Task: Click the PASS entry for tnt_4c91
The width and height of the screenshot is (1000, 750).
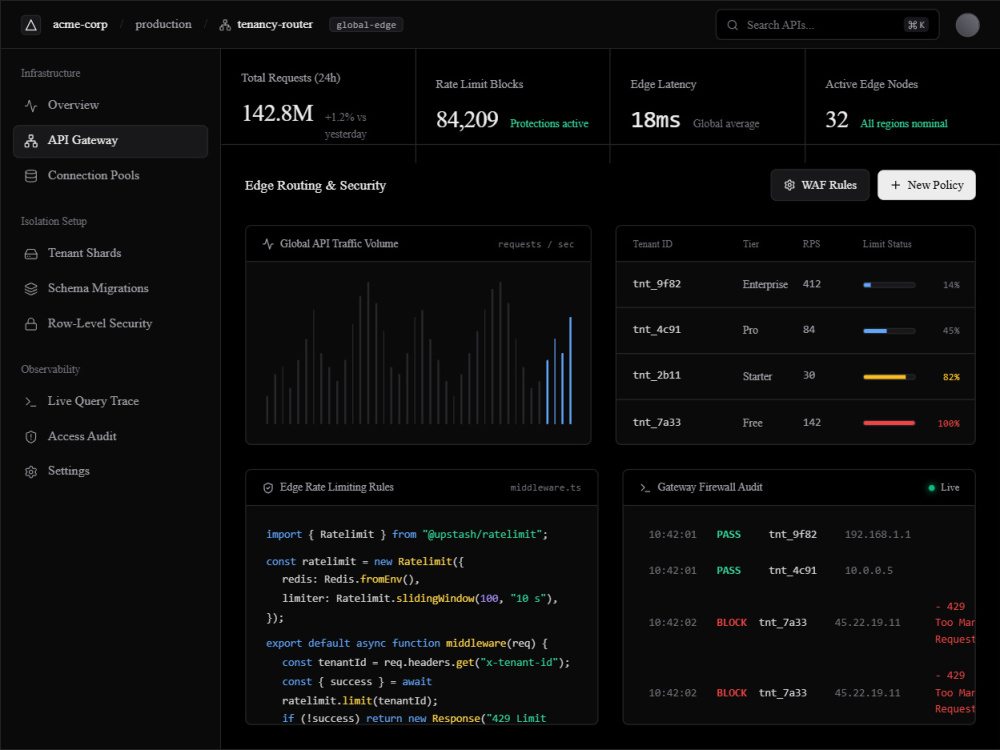Action: pyautogui.click(x=728, y=571)
